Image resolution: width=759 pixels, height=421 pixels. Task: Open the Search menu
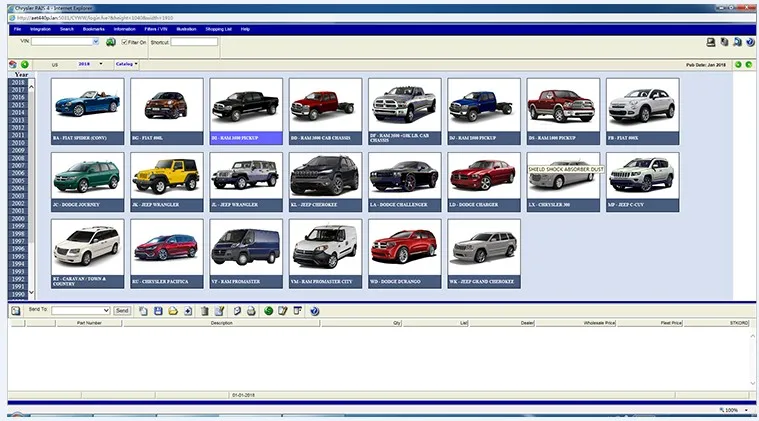[x=67, y=29]
